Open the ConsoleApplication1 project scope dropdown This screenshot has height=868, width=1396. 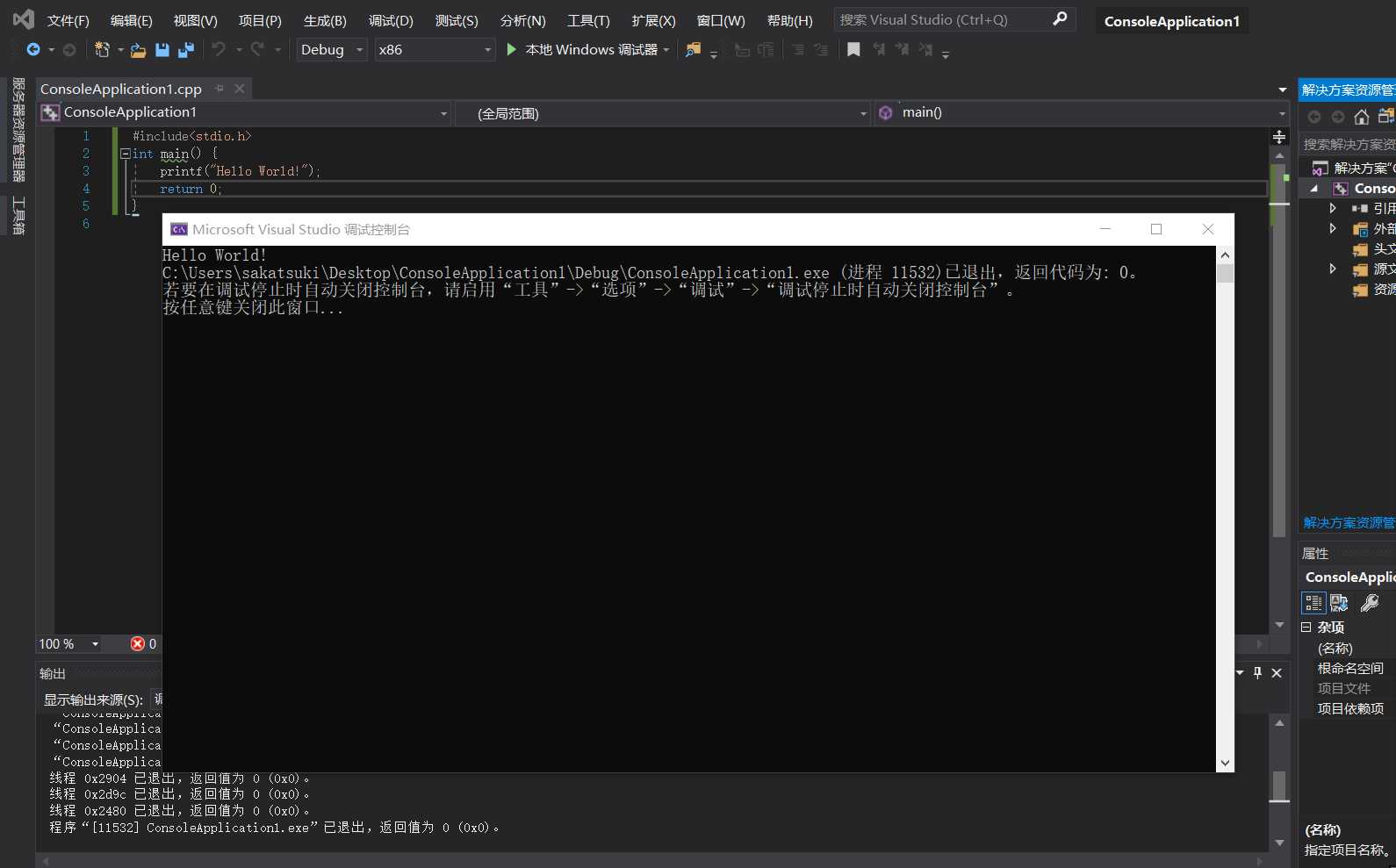click(x=245, y=112)
